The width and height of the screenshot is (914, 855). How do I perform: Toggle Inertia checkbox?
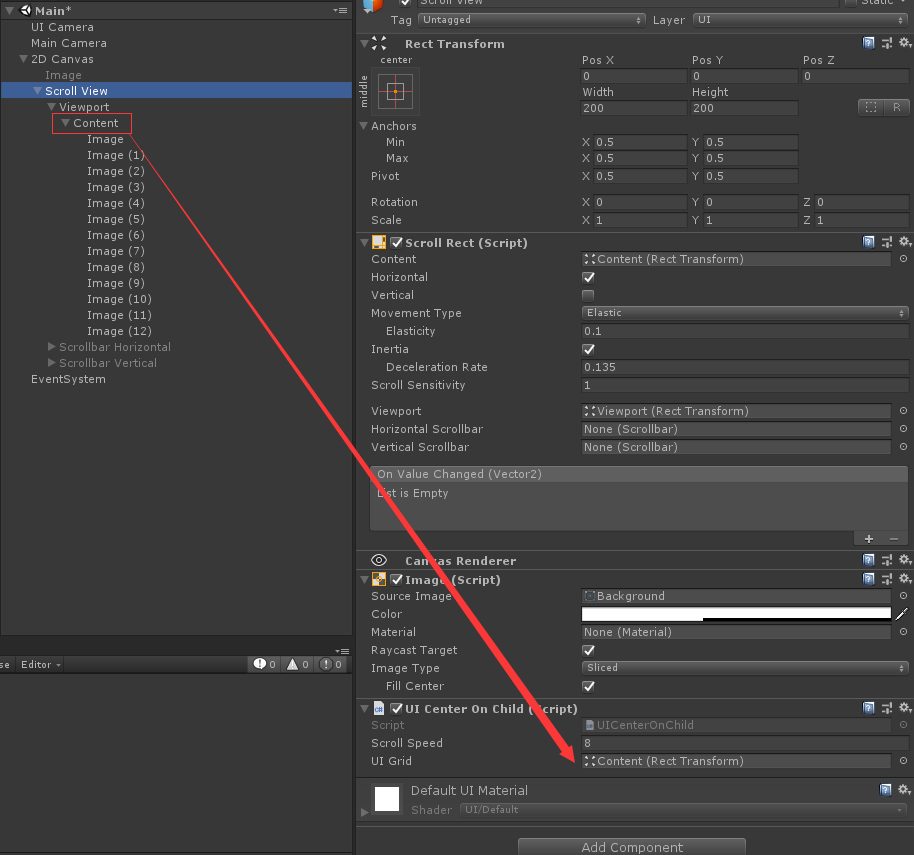pos(588,349)
